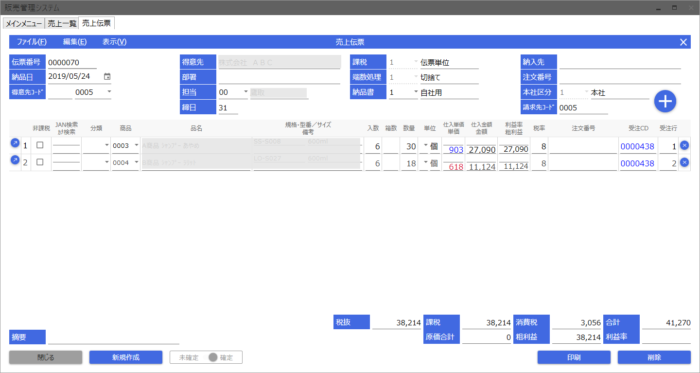This screenshot has height=373, width=700.
Task: Open the ファイル(F) menu
Action: pos(32,42)
